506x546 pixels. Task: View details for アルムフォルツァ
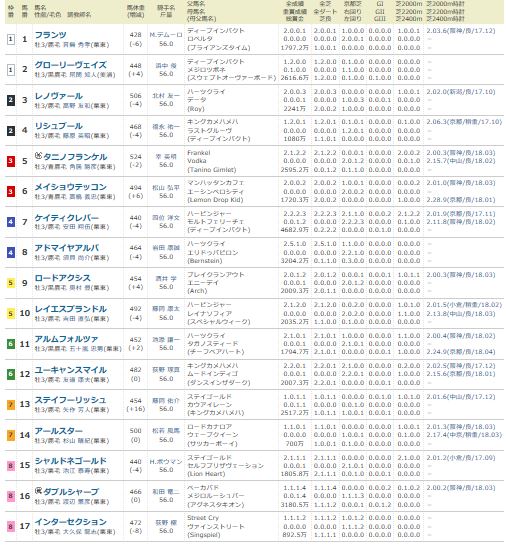(x=67, y=339)
